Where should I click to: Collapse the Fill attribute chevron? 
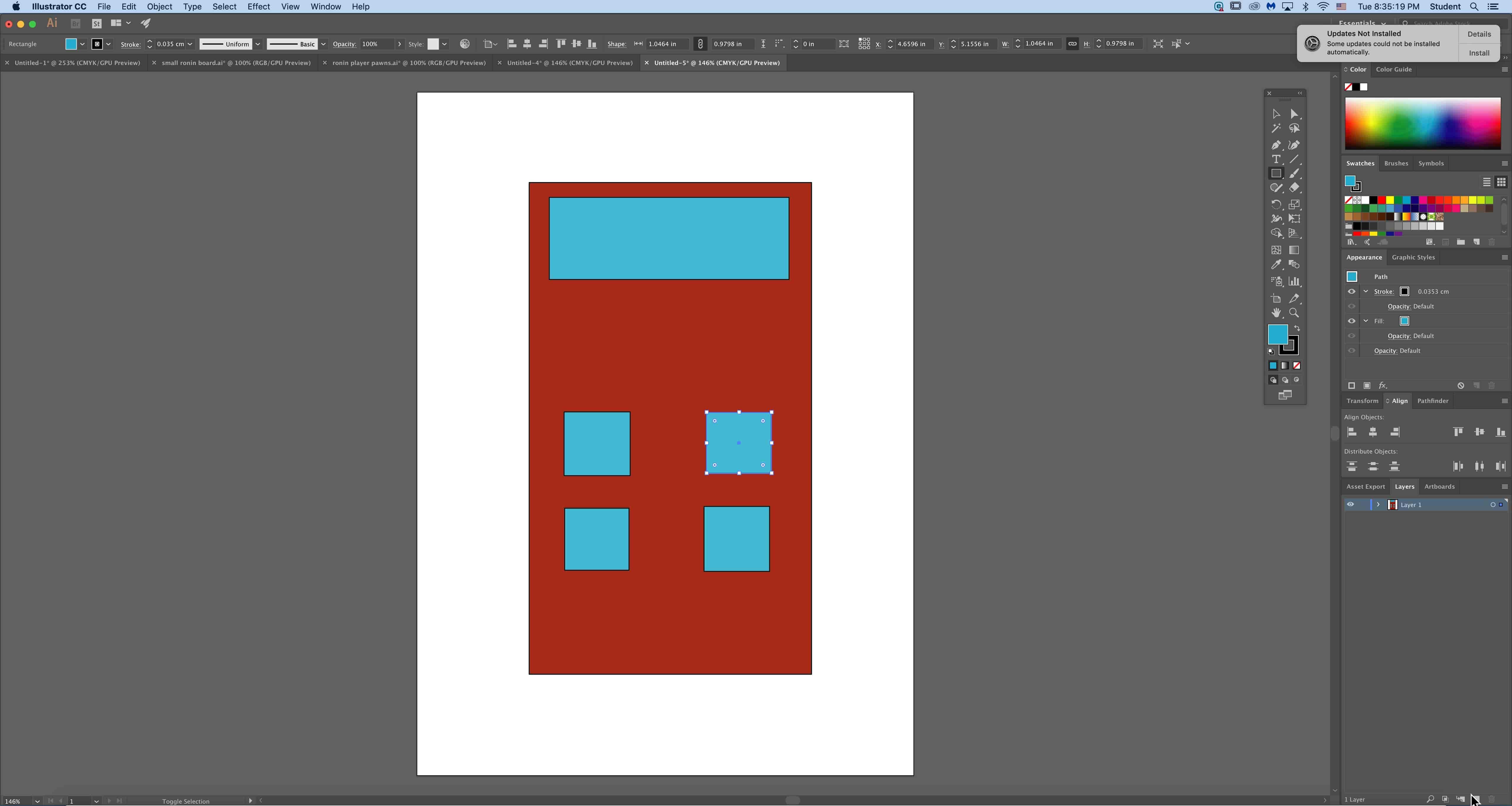pyautogui.click(x=1366, y=321)
